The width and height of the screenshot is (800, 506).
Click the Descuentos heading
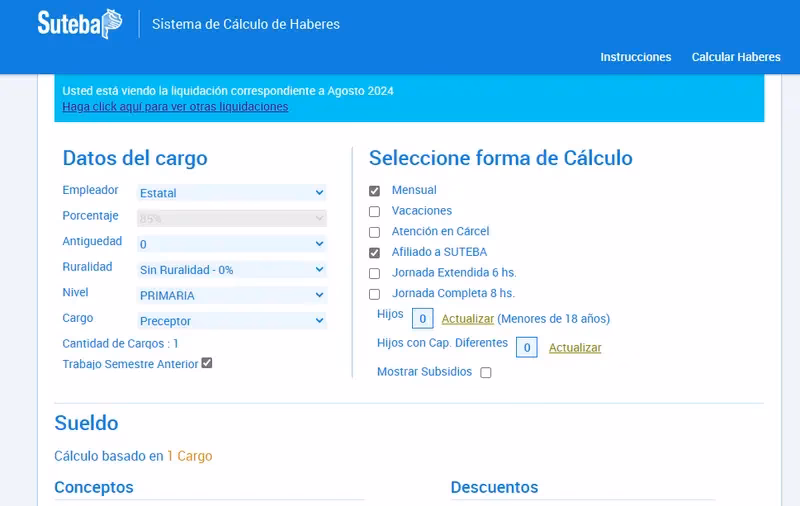pos(494,487)
